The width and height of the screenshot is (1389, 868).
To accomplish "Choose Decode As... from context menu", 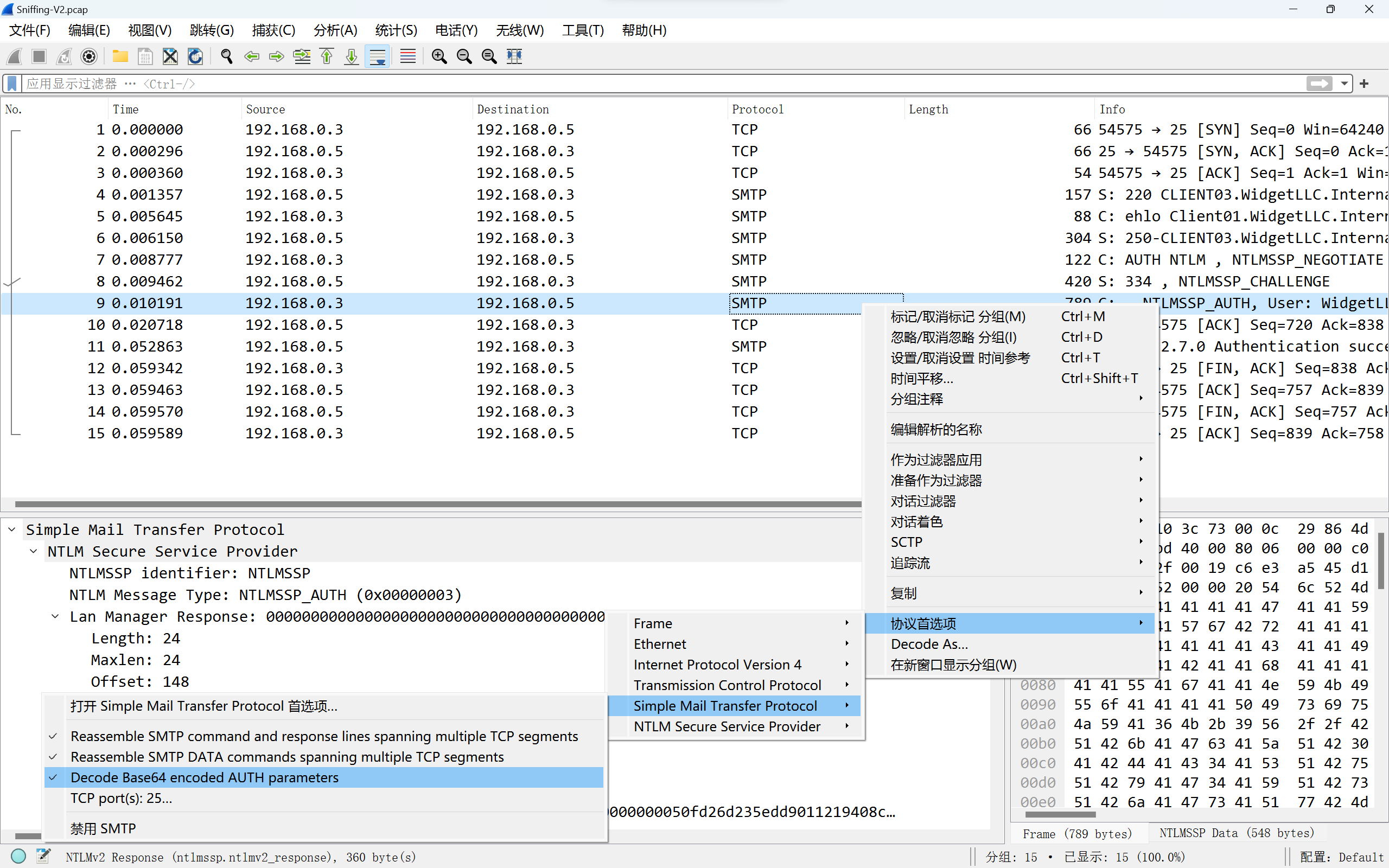I will tap(1010, 644).
